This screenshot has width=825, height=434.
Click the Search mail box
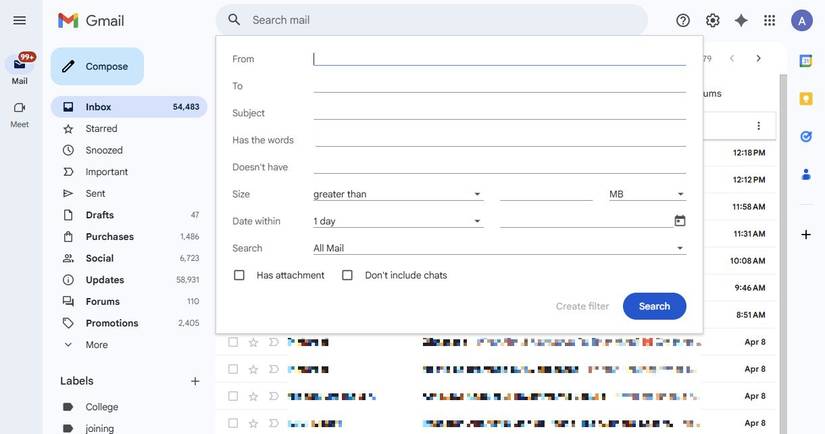(431, 20)
